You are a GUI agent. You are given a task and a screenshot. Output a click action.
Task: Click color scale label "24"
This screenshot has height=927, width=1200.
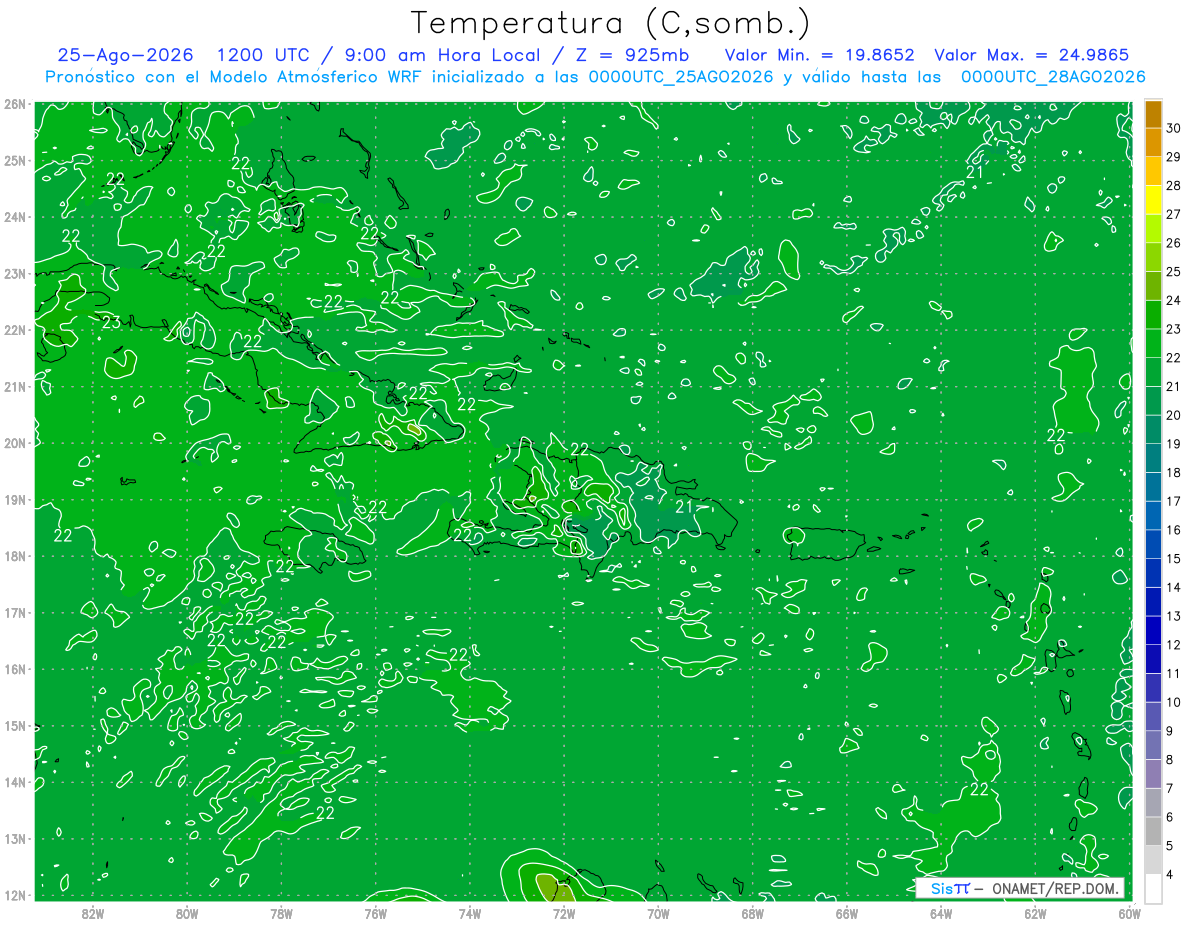1174,300
